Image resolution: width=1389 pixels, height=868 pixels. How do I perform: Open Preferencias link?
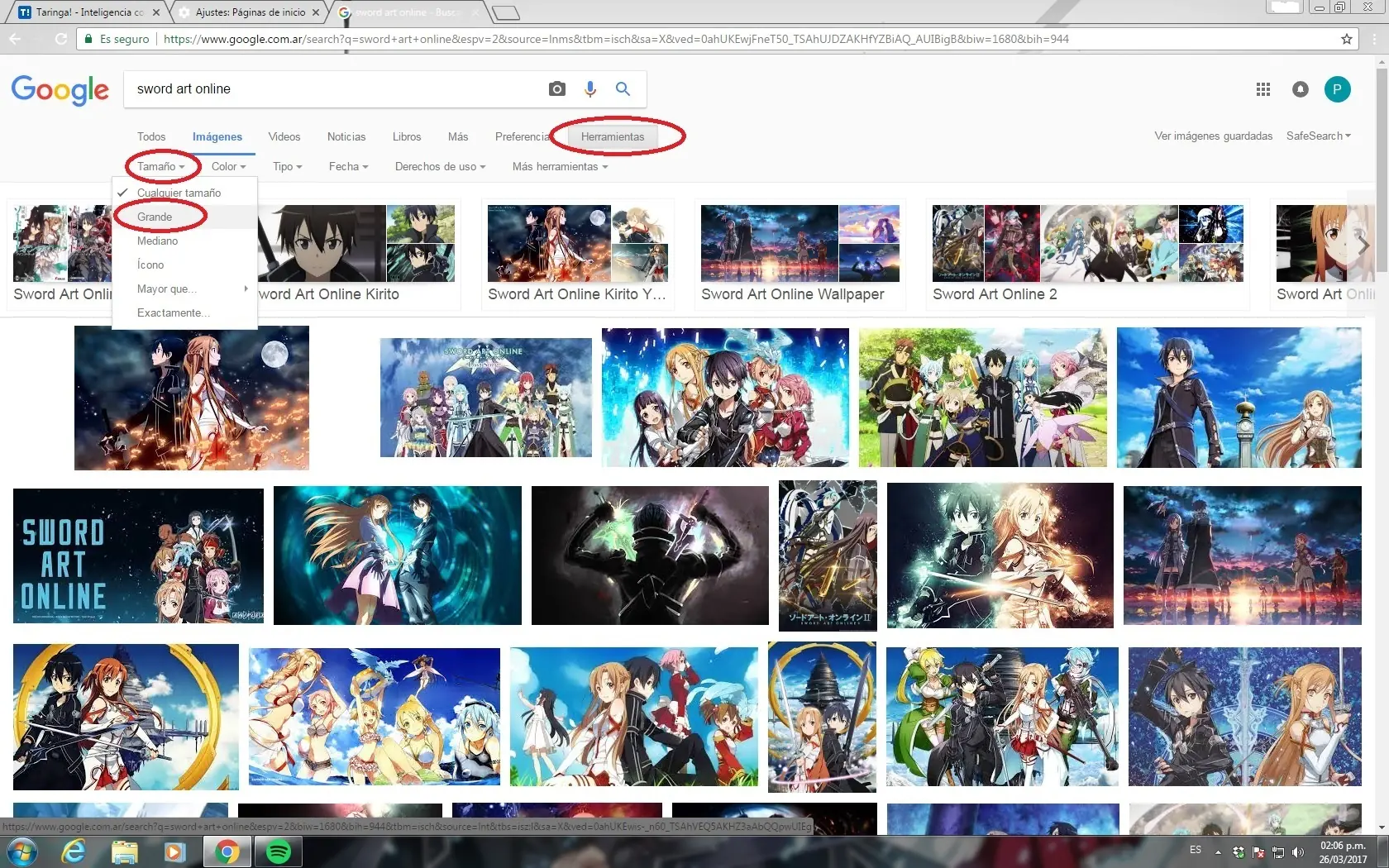click(x=523, y=136)
